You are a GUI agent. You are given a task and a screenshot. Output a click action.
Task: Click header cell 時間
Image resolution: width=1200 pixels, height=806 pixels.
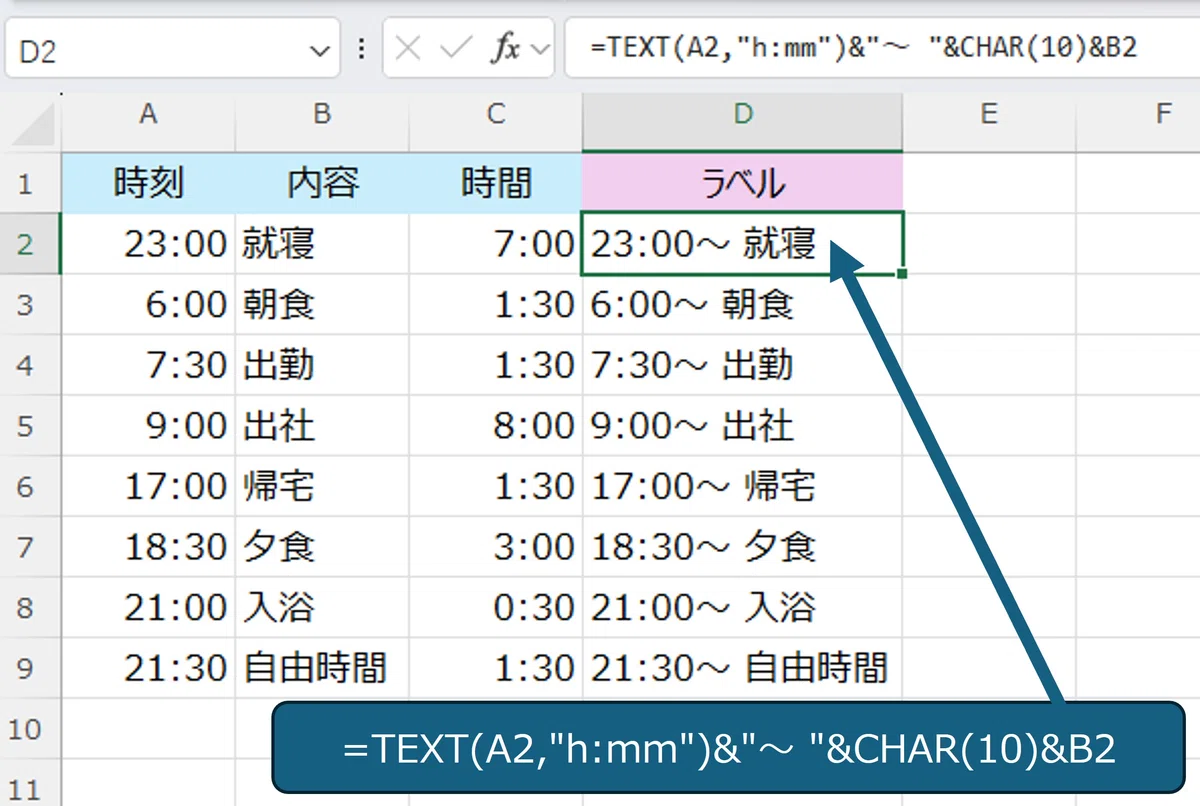[x=496, y=183]
